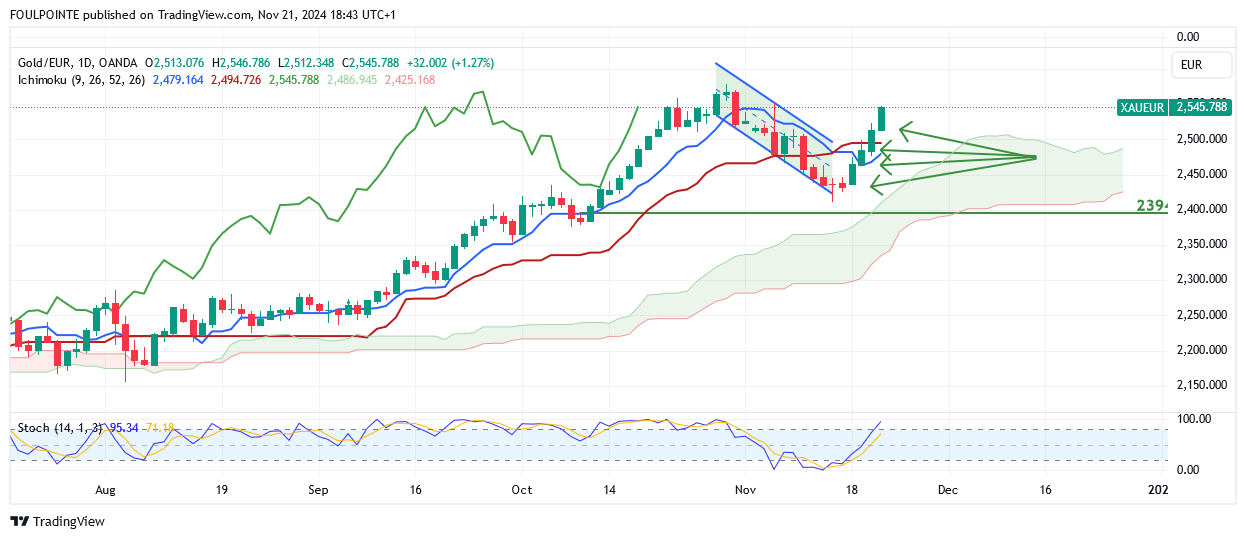Click the TradingView logo icon
Screen dimensions: 1246x539
19,521
